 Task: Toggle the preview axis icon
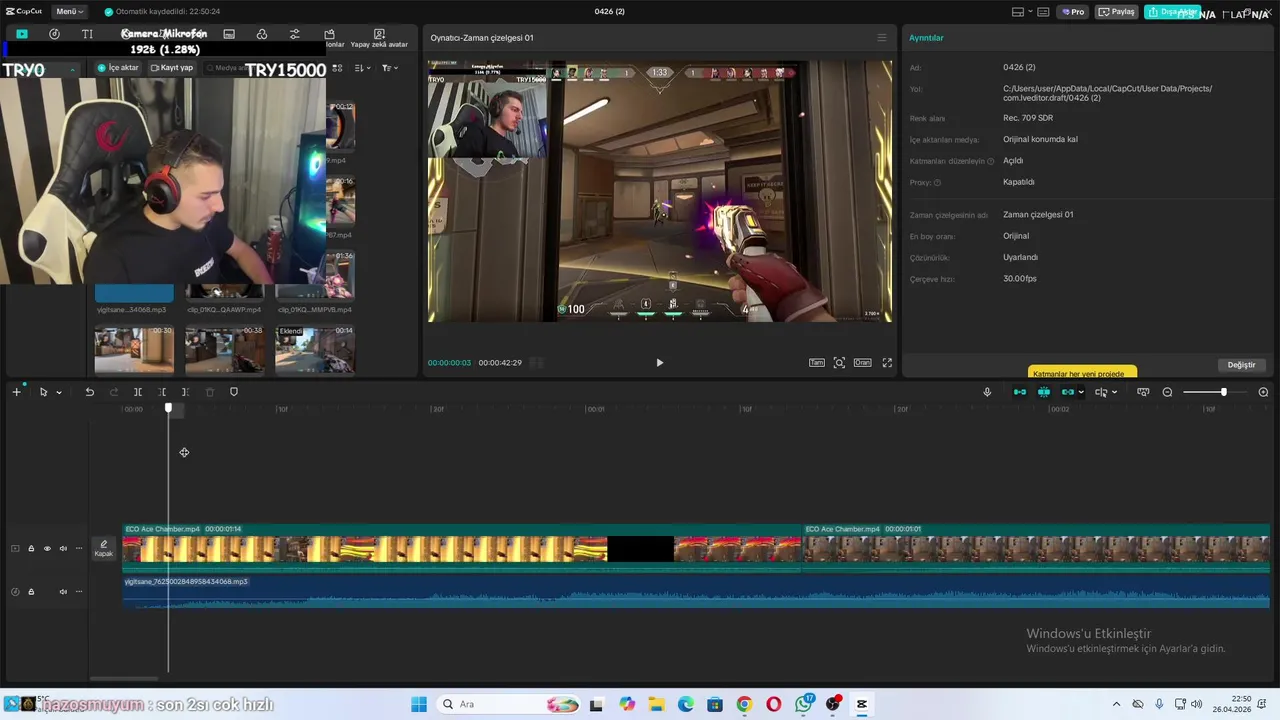pos(1100,392)
